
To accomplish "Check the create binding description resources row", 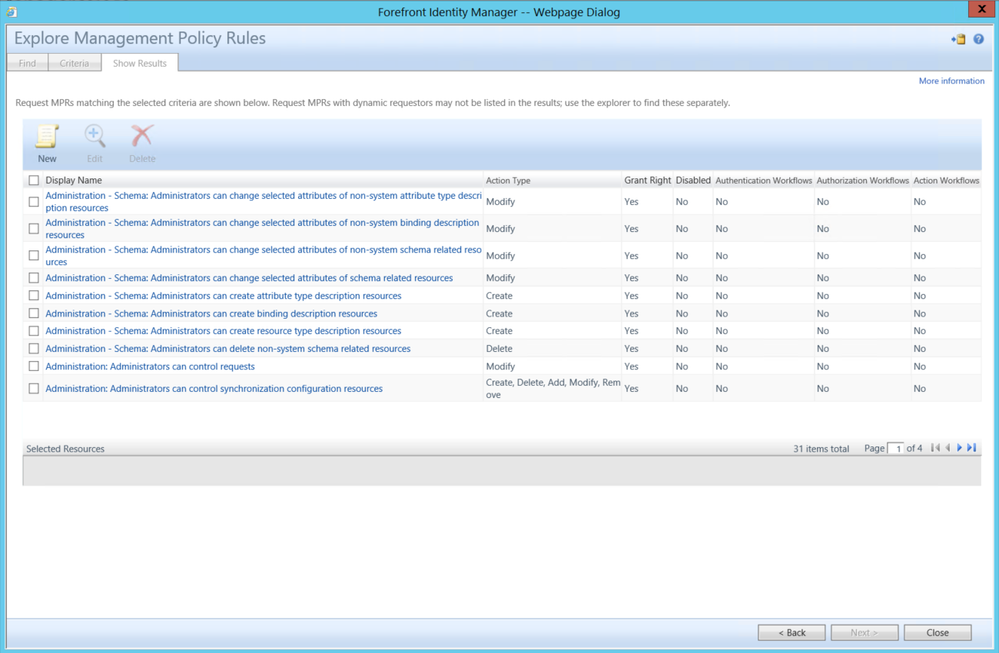I will pos(34,313).
